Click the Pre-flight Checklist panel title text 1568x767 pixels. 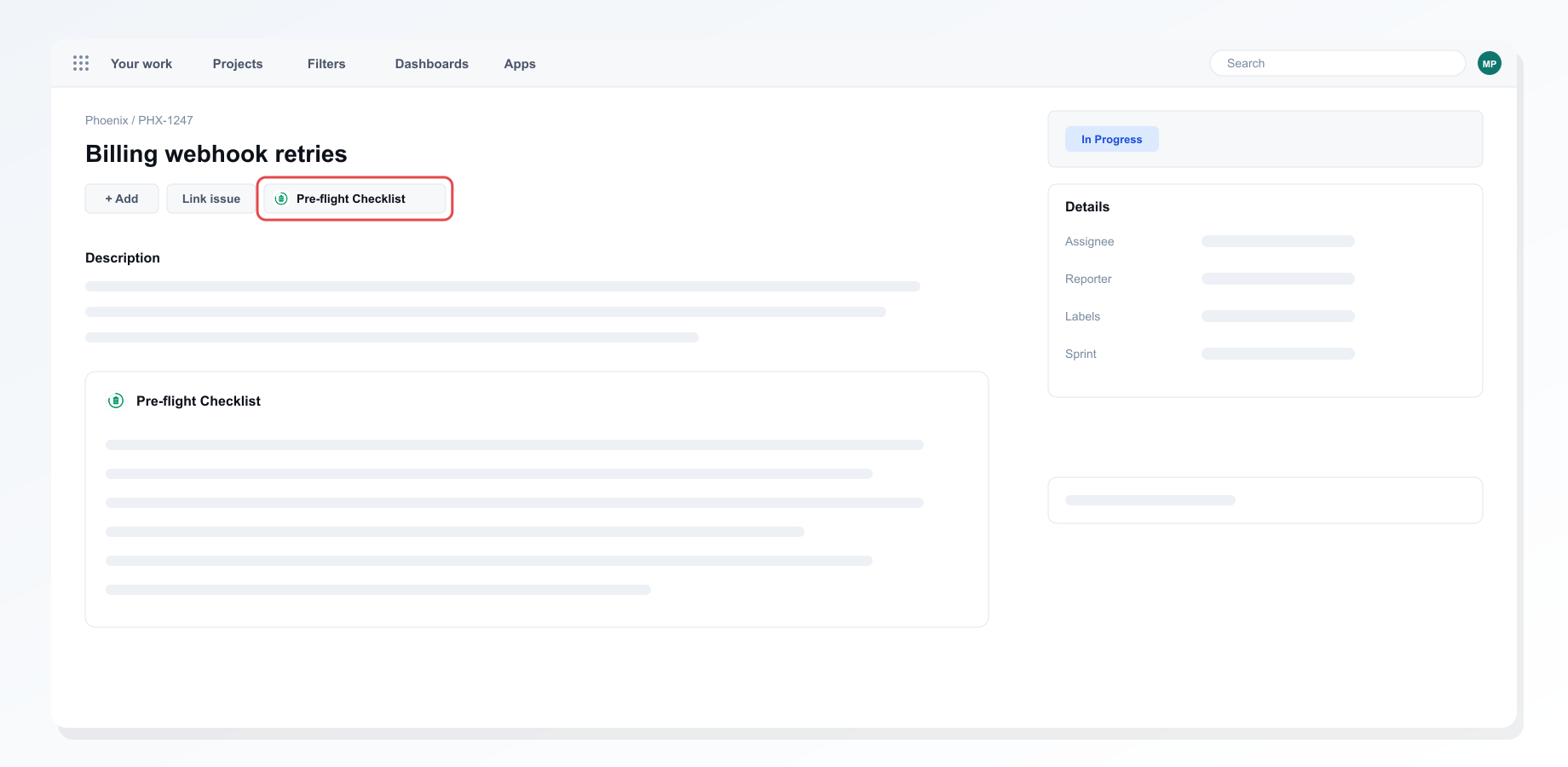pos(199,401)
